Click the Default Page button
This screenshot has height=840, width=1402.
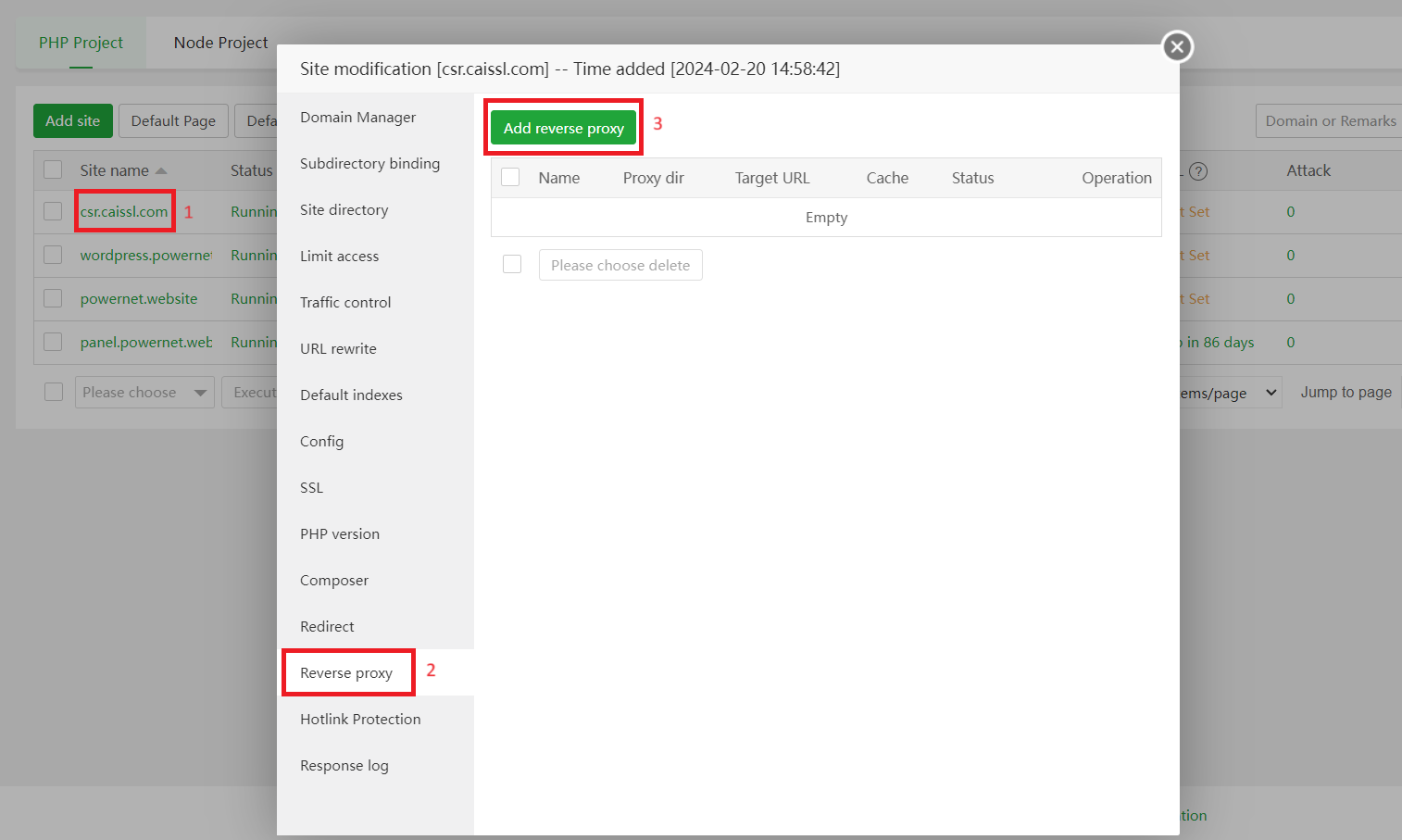pos(173,121)
